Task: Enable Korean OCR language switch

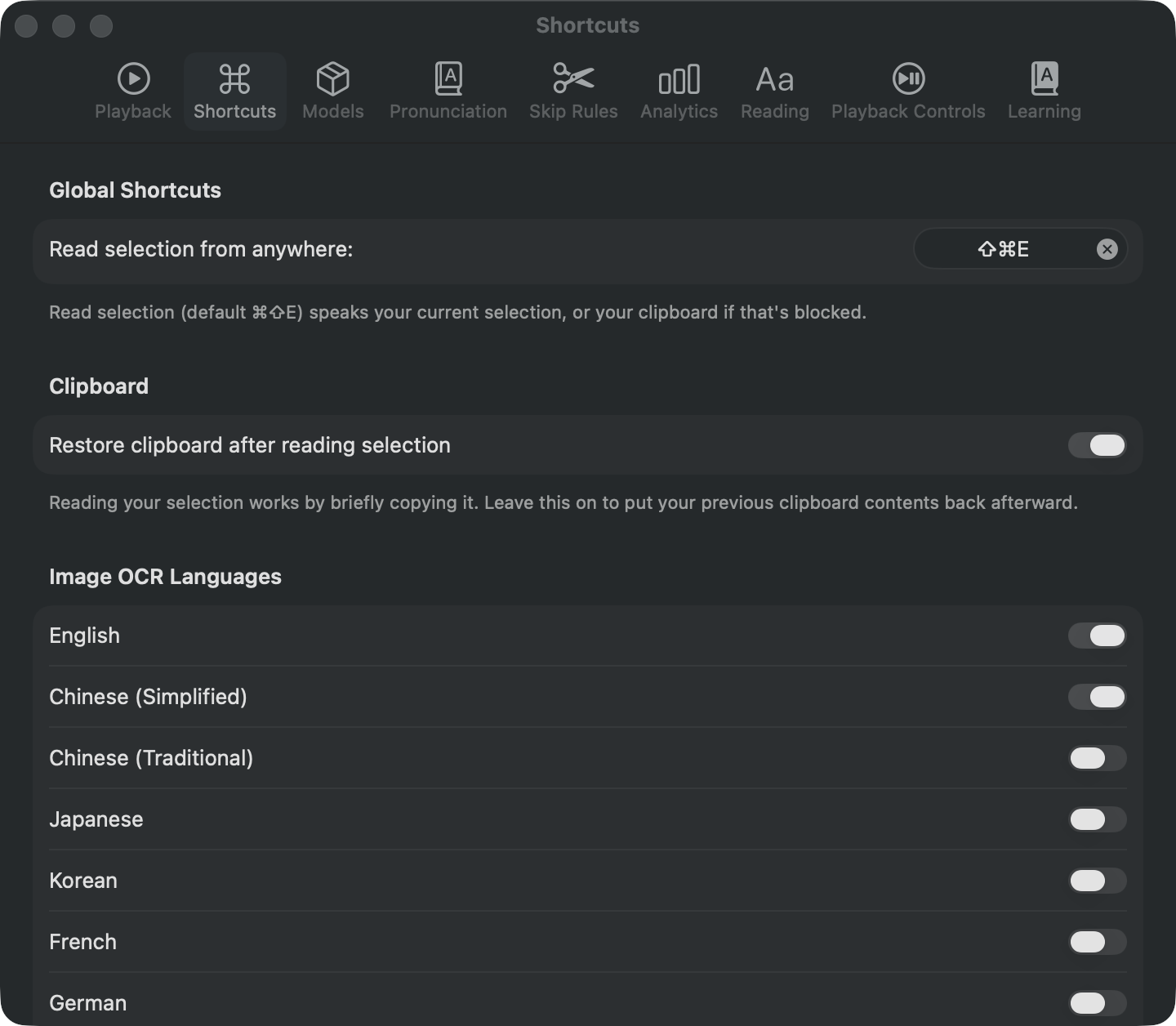Action: 1098,881
